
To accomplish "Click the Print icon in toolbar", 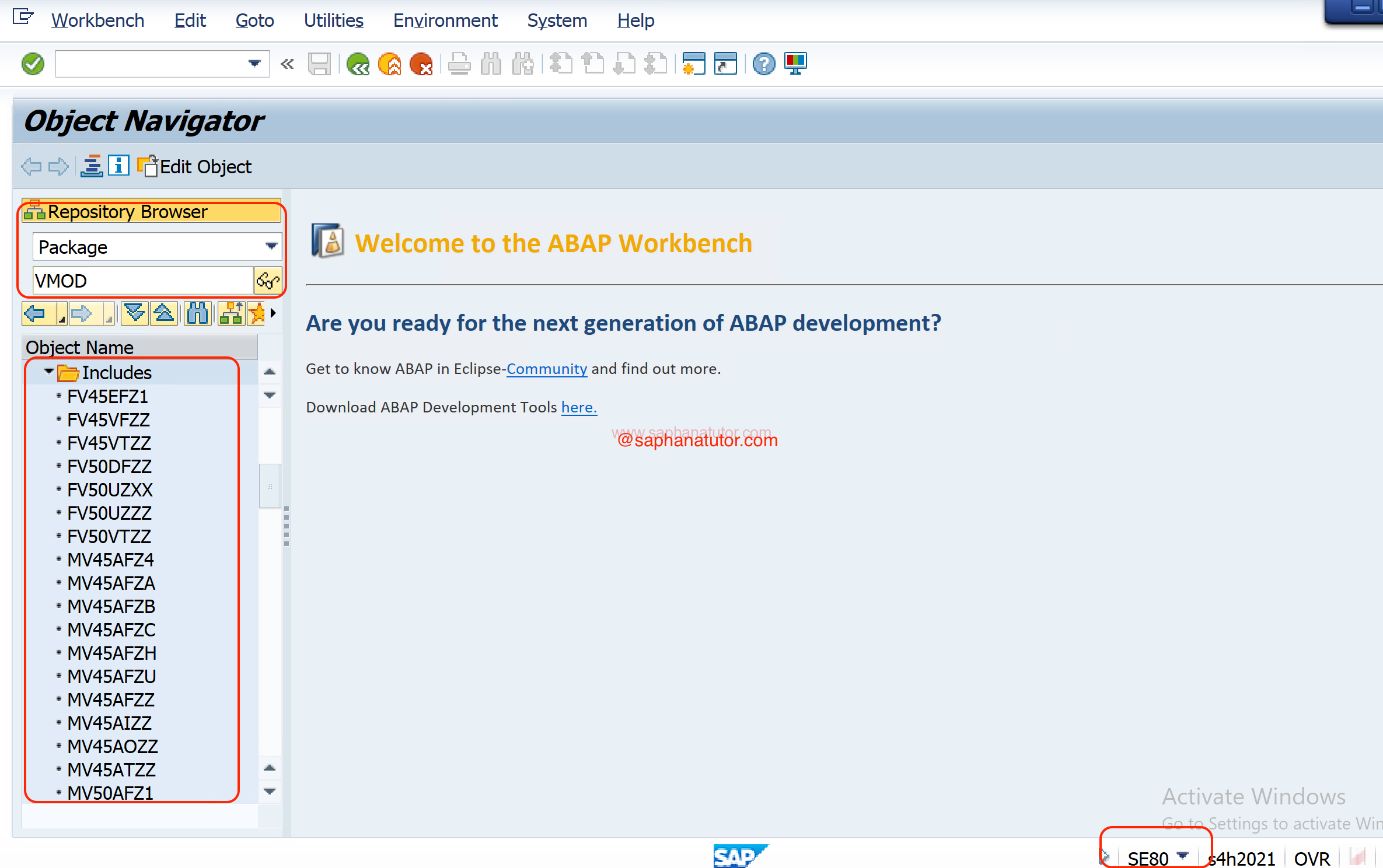I will coord(459,64).
